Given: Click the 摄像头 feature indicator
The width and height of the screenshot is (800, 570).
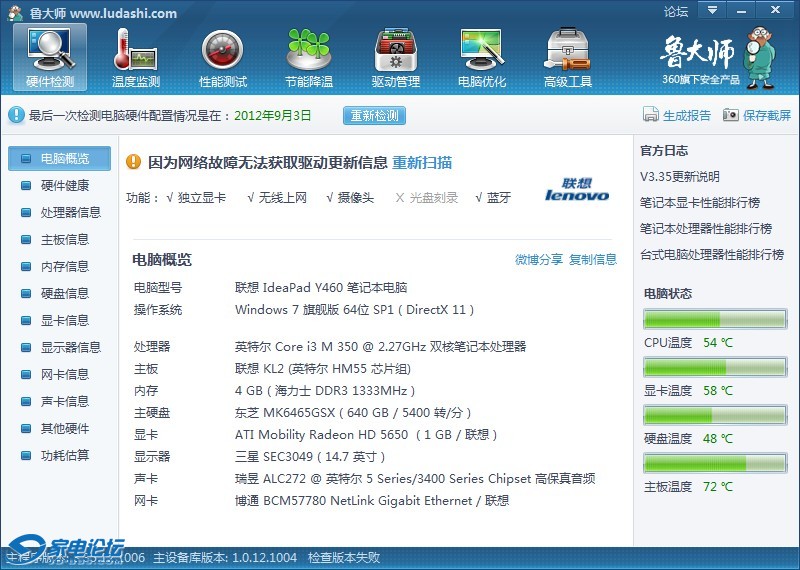Looking at the screenshot, I should point(350,198).
